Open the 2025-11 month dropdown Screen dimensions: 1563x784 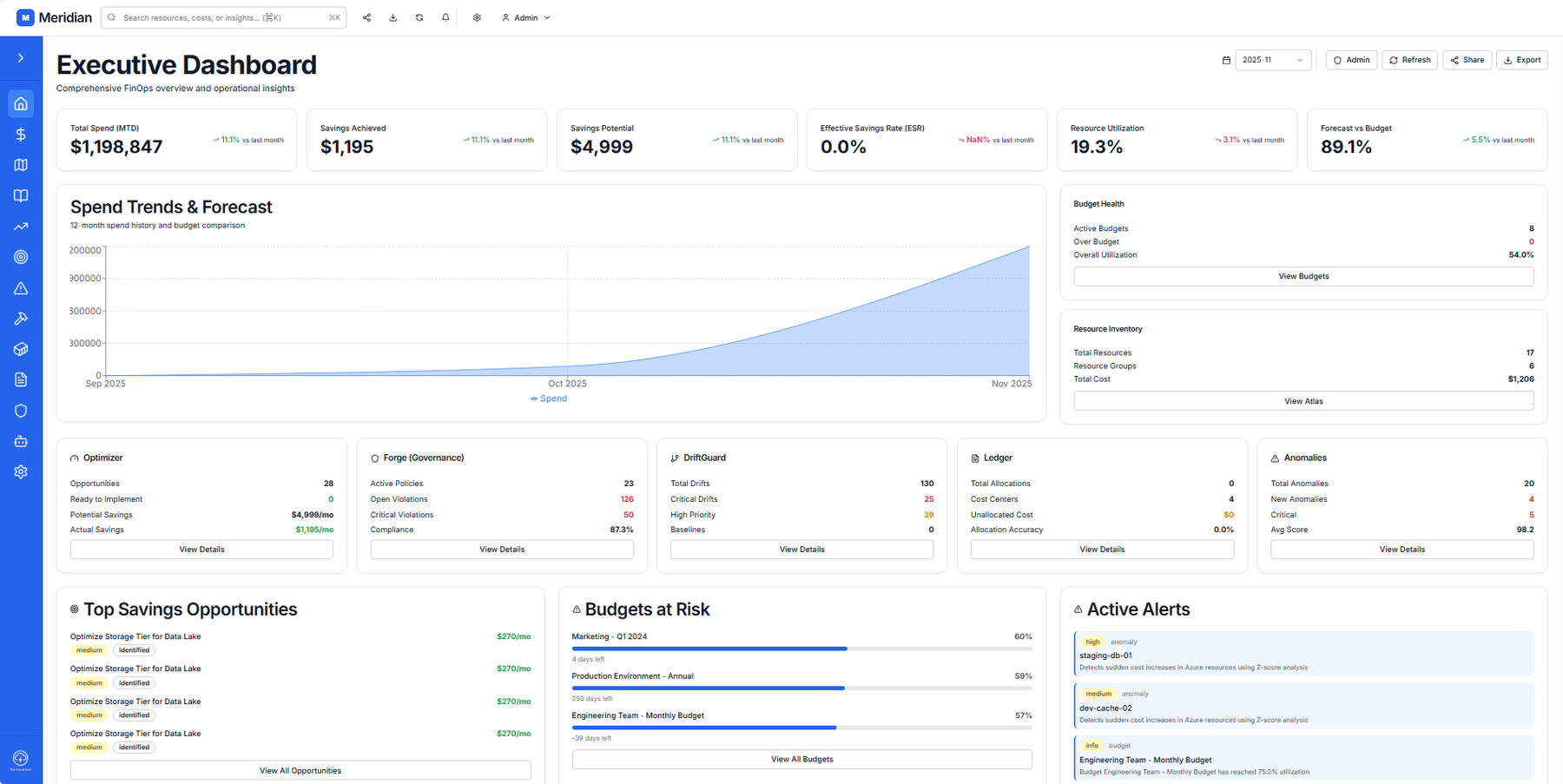click(x=1272, y=60)
